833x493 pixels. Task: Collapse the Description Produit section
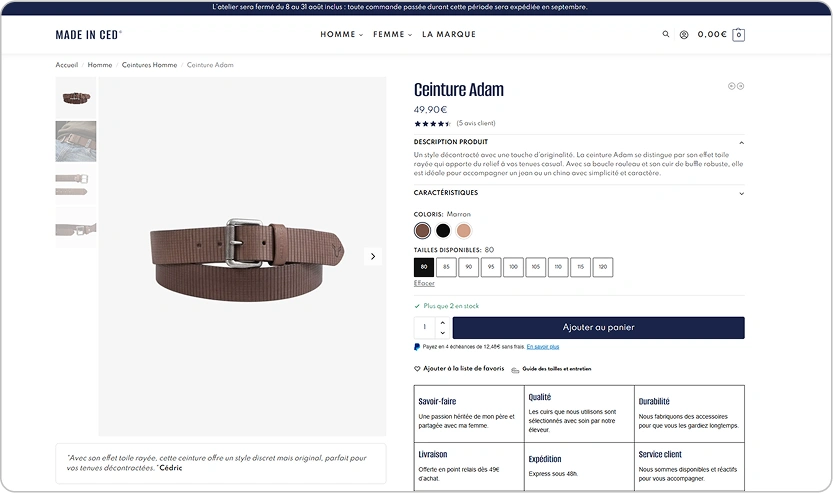[x=741, y=142]
